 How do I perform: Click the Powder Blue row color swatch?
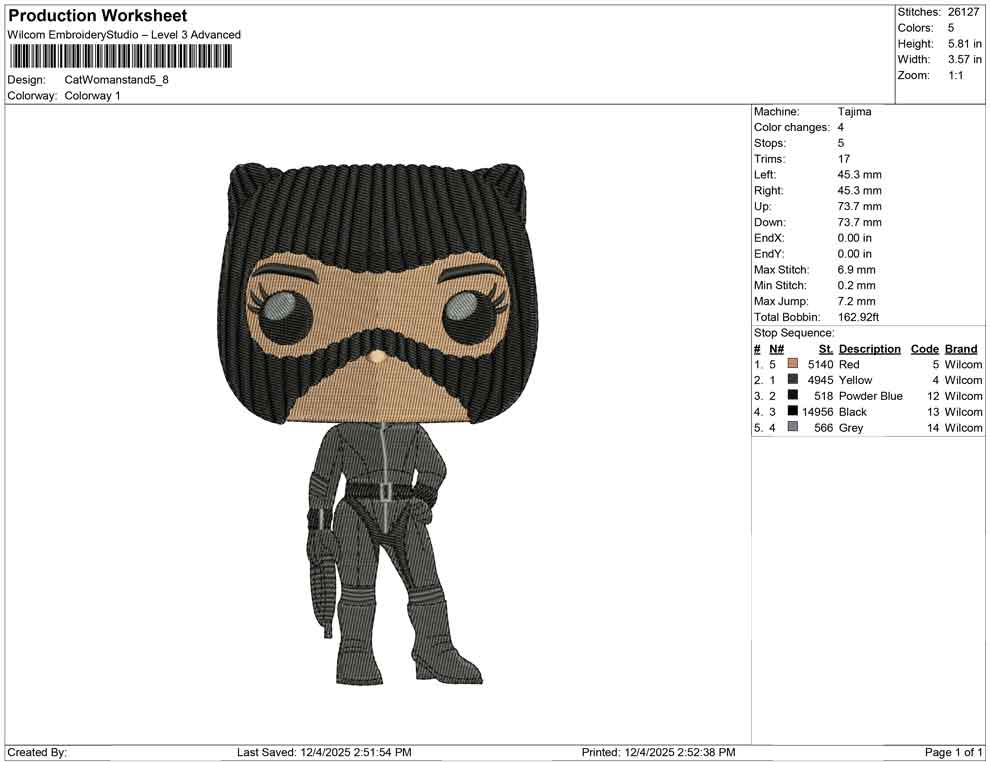pyautogui.click(x=792, y=395)
